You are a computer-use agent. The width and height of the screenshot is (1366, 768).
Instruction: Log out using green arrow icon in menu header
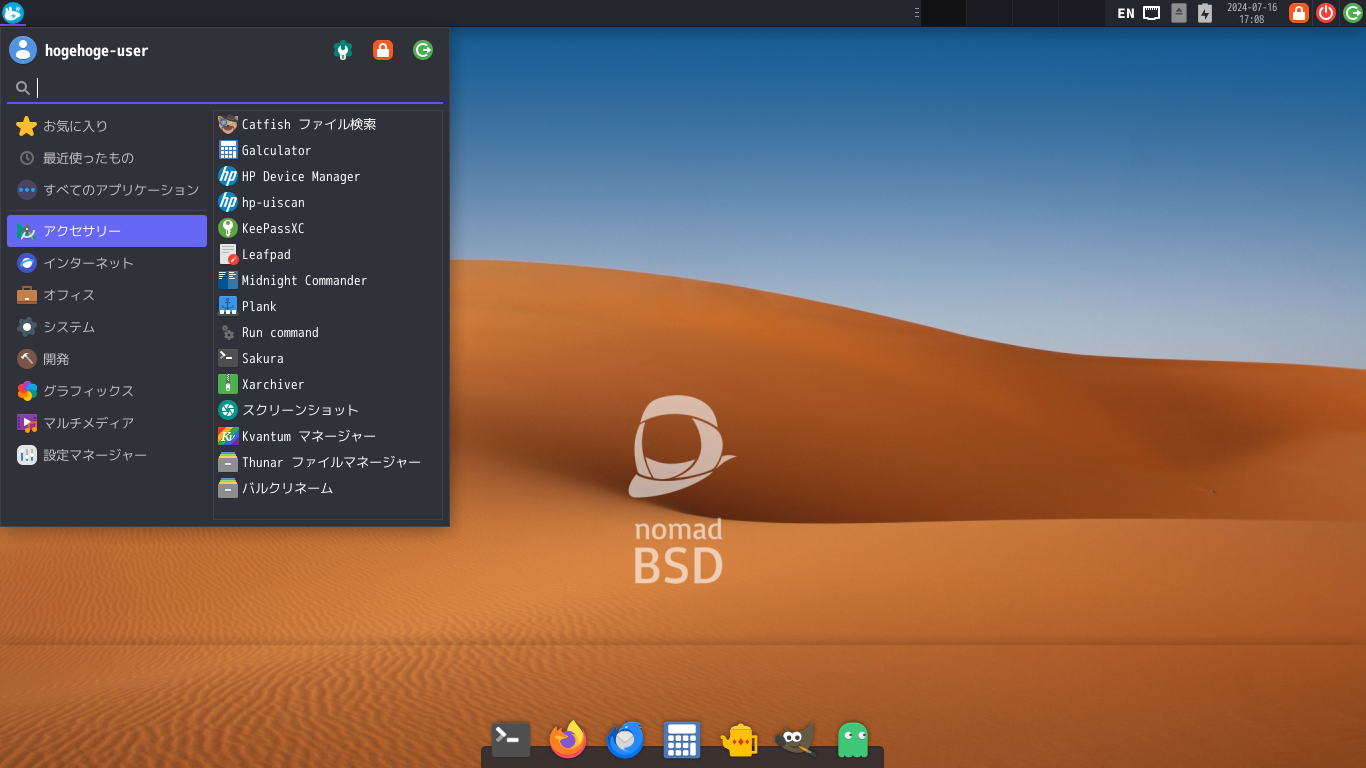coord(423,50)
